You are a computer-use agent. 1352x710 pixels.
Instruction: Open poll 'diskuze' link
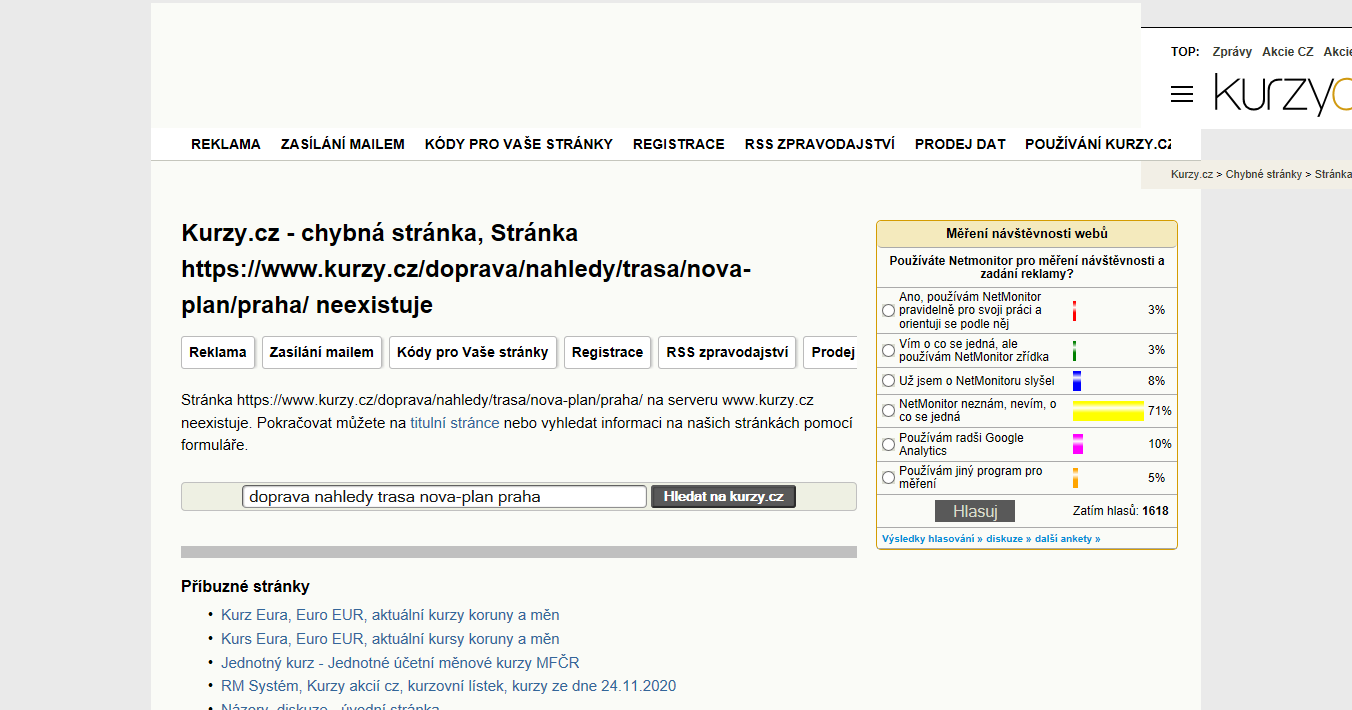[x=1008, y=539]
